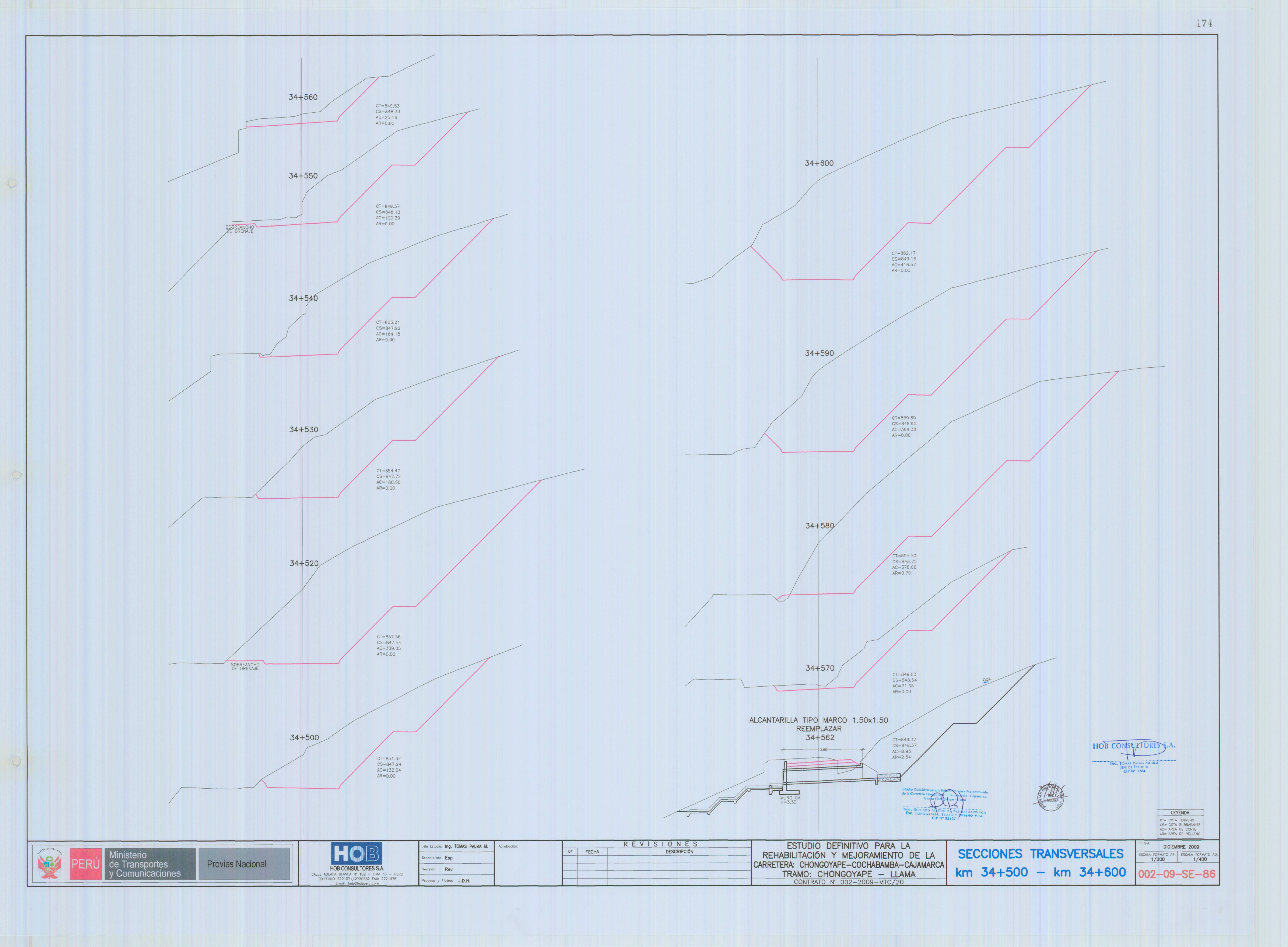The width and height of the screenshot is (1288, 947).
Task: Click the '34+570' section label
Action: [x=820, y=668]
